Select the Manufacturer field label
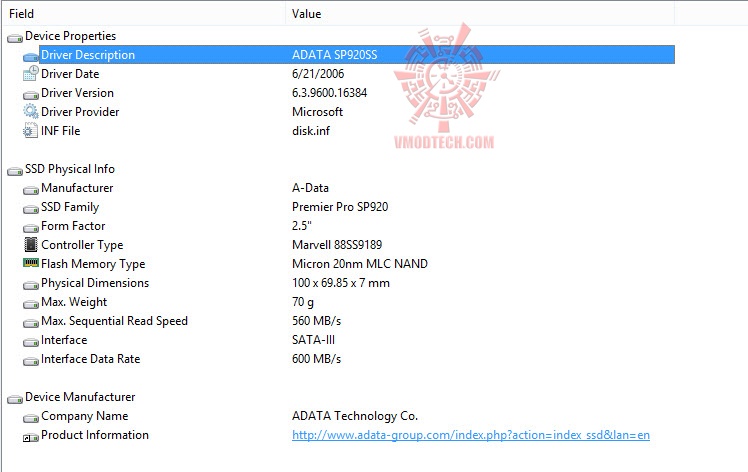The height and width of the screenshot is (472, 748). 77,188
